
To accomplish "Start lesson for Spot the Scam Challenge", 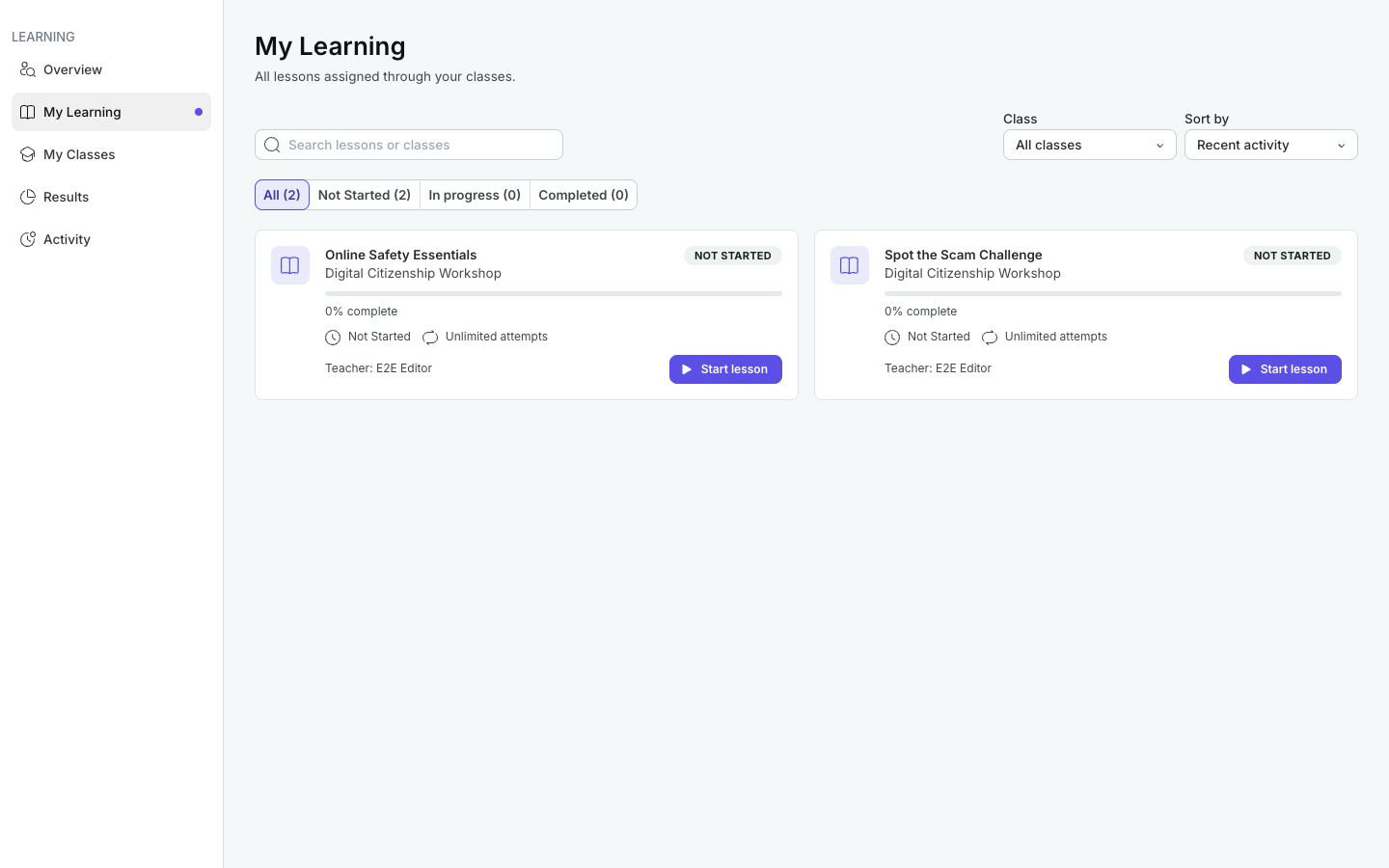I will (x=1285, y=369).
